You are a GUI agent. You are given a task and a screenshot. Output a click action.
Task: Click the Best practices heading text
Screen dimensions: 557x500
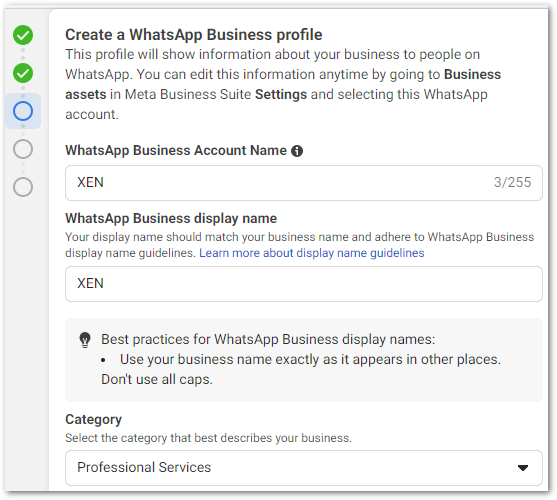pos(268,339)
